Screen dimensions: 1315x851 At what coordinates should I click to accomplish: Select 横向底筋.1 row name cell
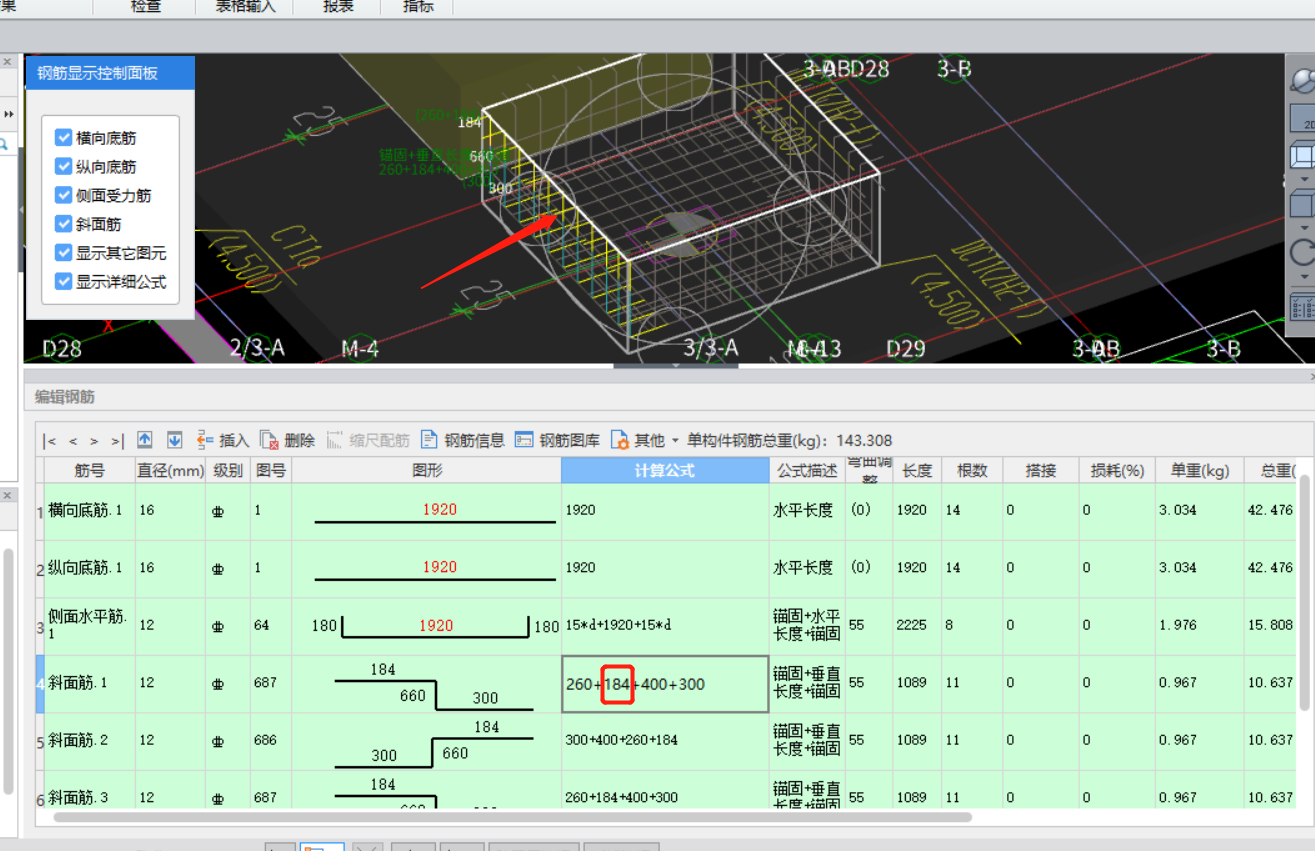coord(90,511)
